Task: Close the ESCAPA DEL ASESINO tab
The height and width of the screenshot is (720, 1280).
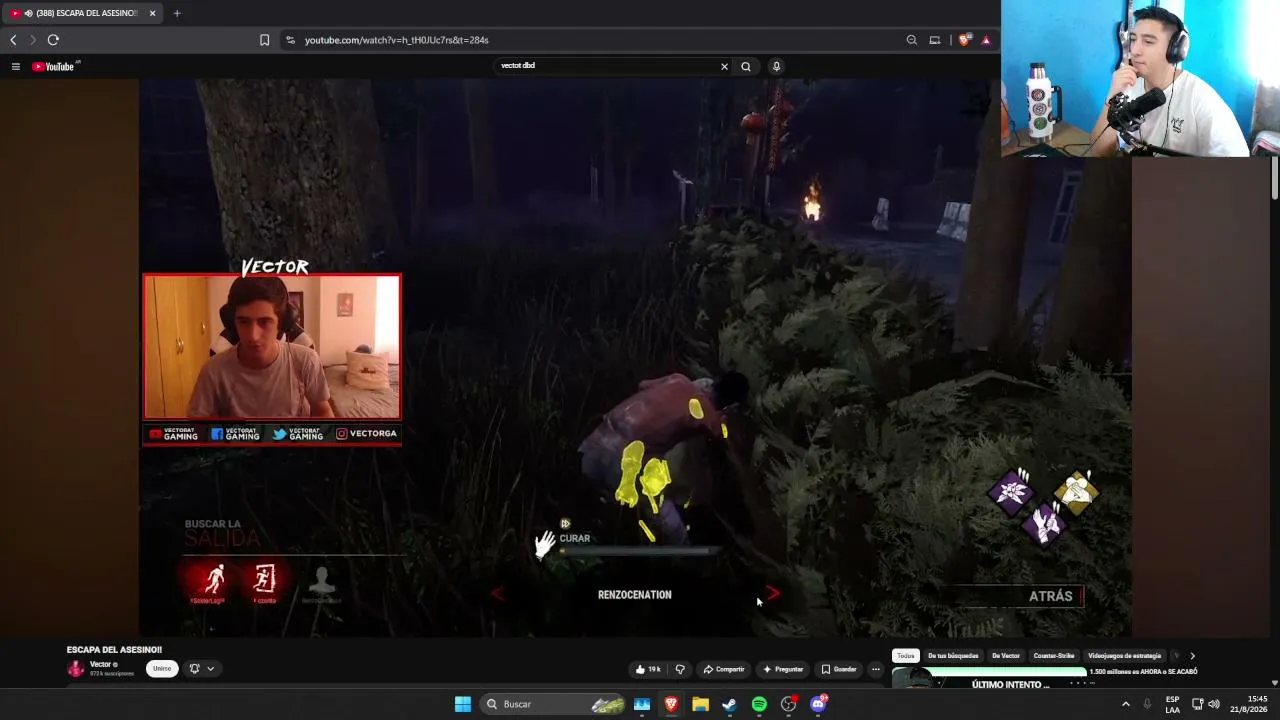Action: pos(152,13)
